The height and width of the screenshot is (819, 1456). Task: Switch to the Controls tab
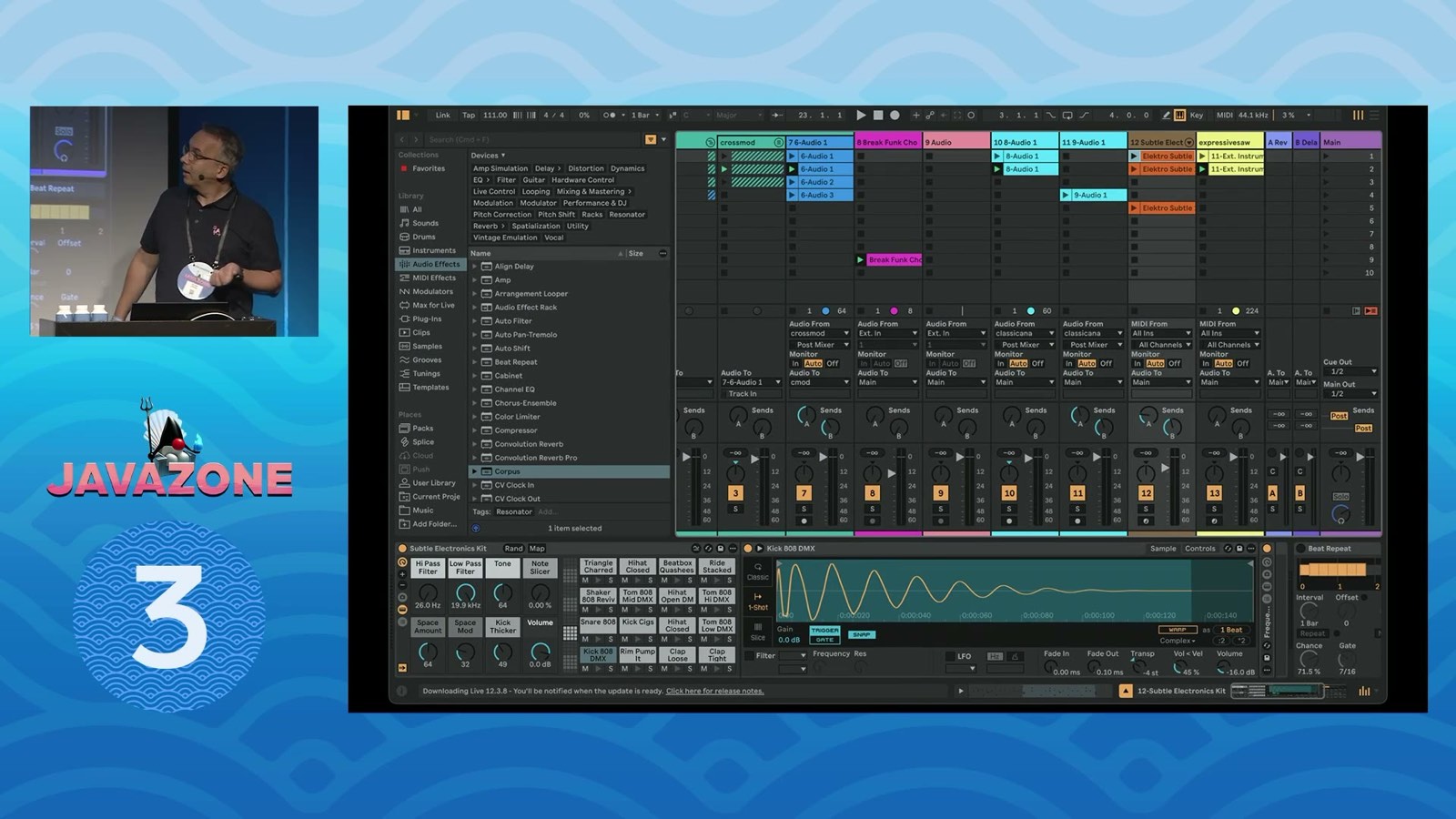click(1200, 549)
